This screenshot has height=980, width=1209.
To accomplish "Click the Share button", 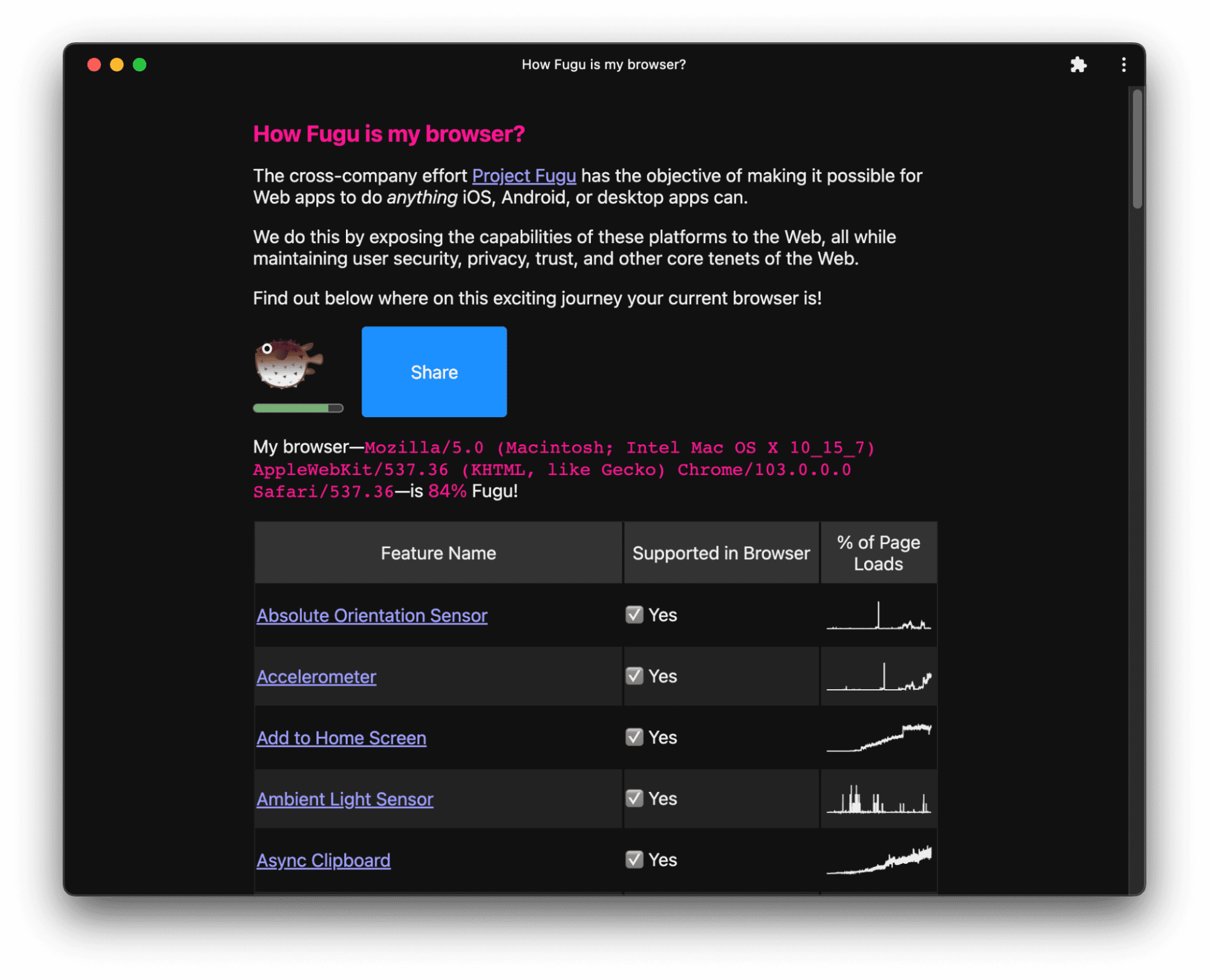I will 435,371.
